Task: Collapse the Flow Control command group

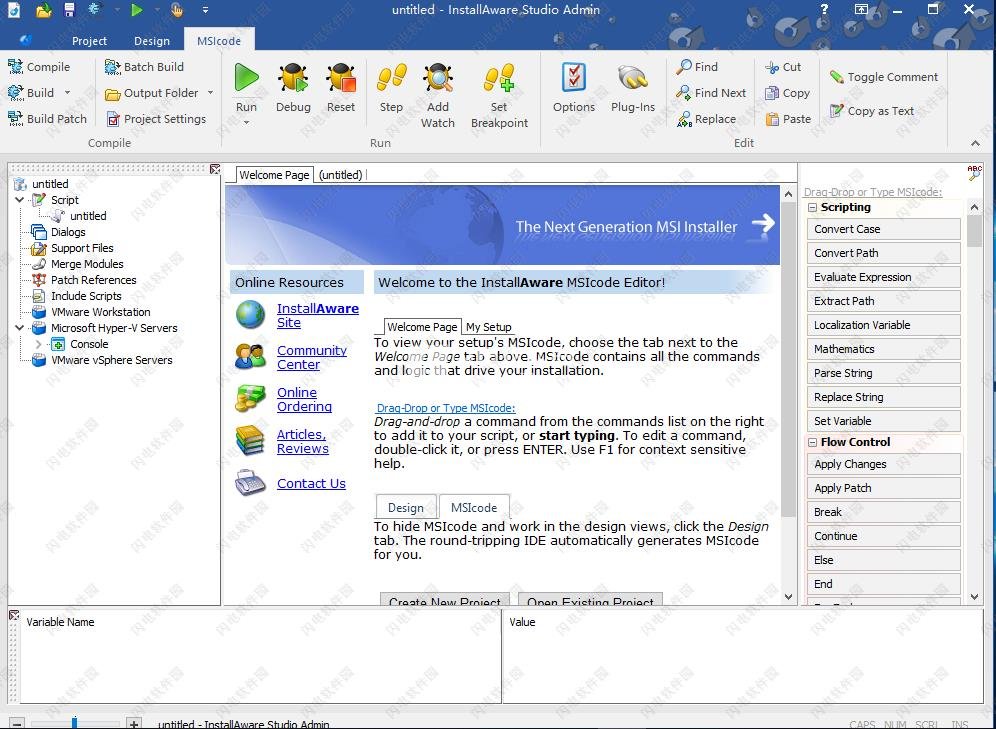Action: click(x=812, y=443)
